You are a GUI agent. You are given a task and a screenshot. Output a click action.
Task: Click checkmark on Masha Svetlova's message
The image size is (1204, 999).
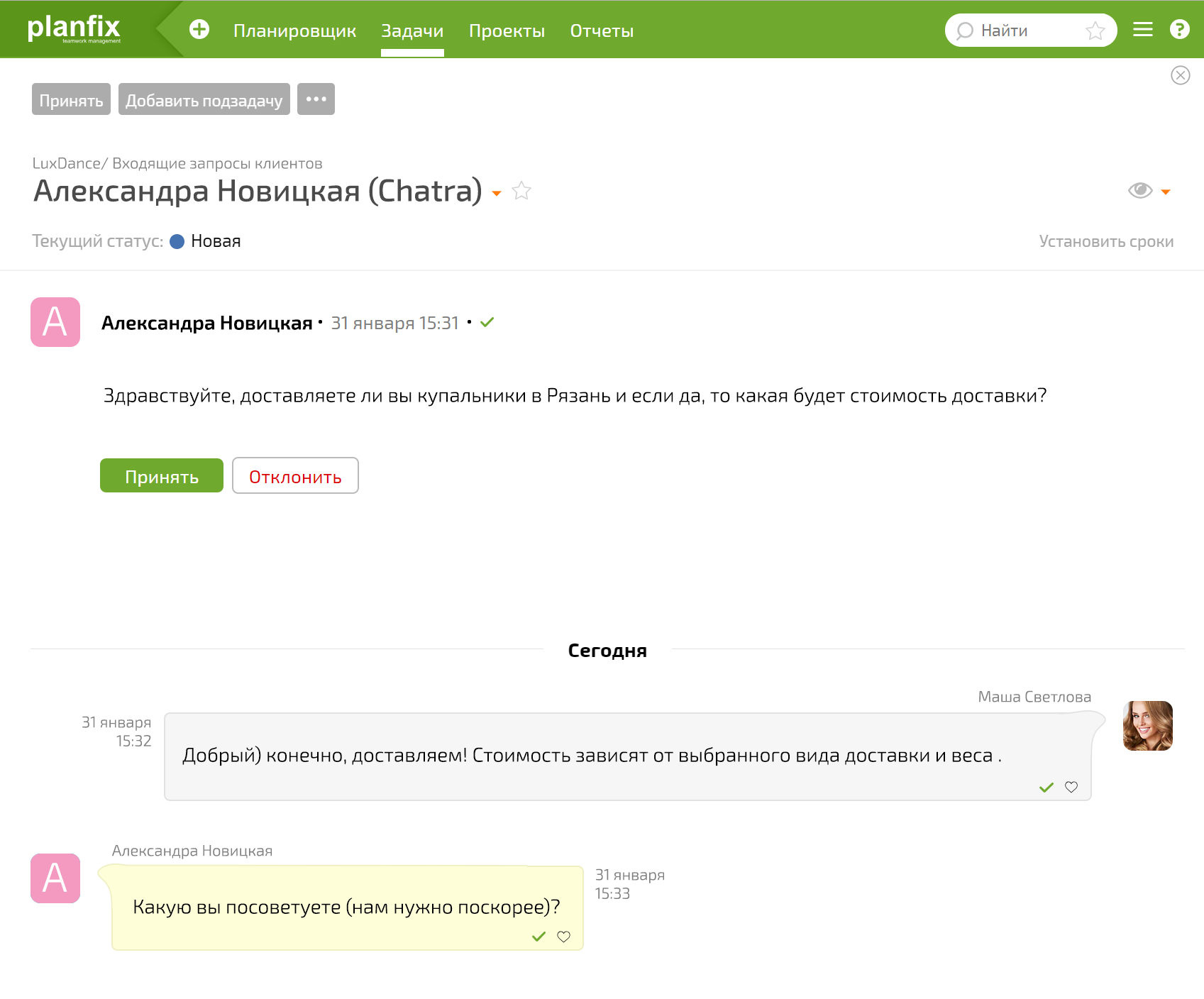coord(1046,787)
